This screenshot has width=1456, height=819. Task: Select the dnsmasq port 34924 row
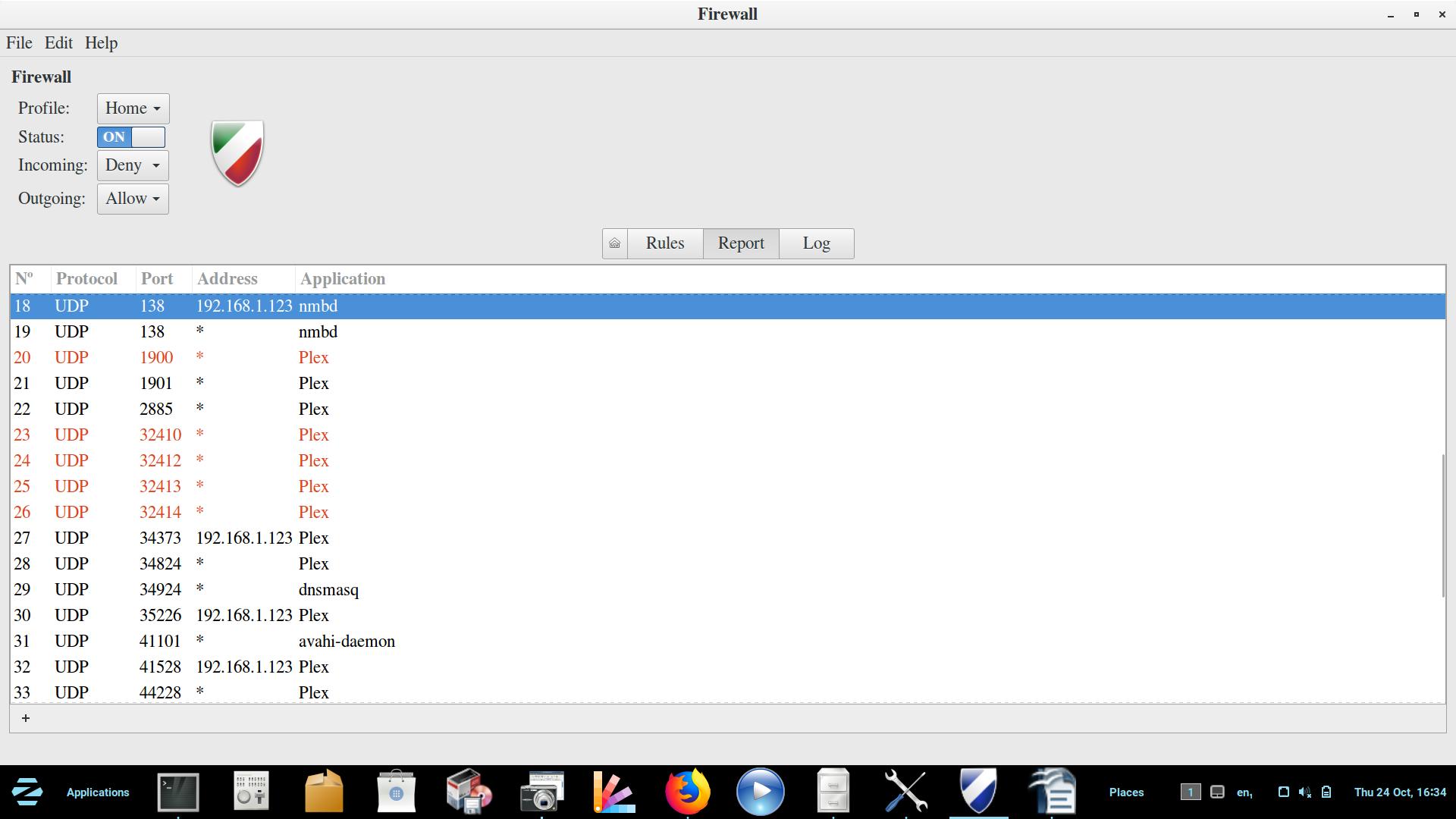[328, 590]
